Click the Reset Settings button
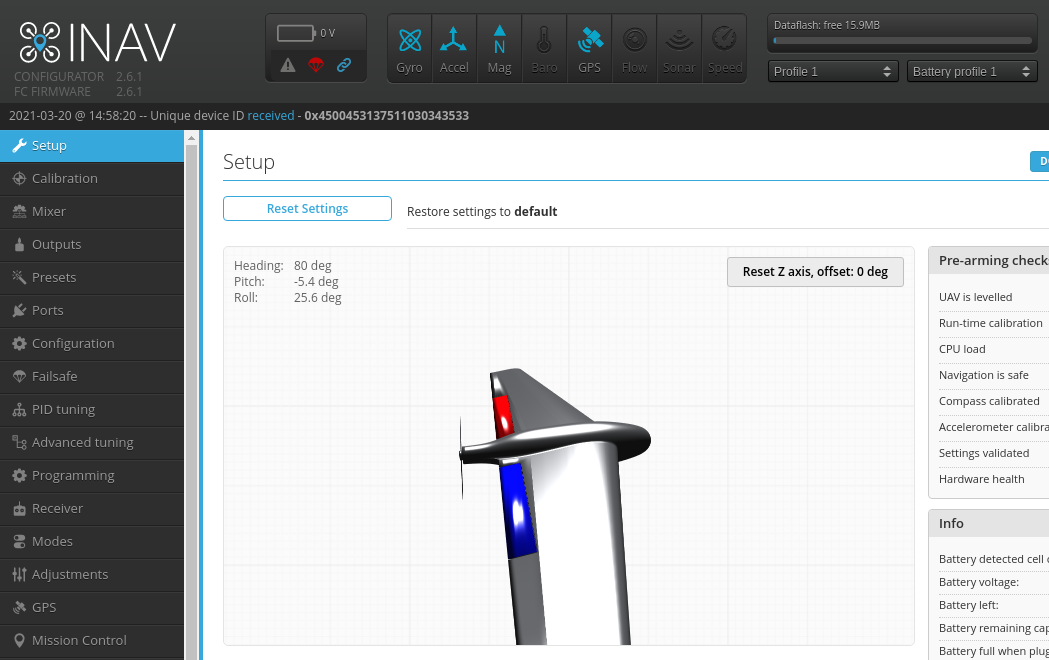This screenshot has width=1049, height=660. (x=307, y=209)
